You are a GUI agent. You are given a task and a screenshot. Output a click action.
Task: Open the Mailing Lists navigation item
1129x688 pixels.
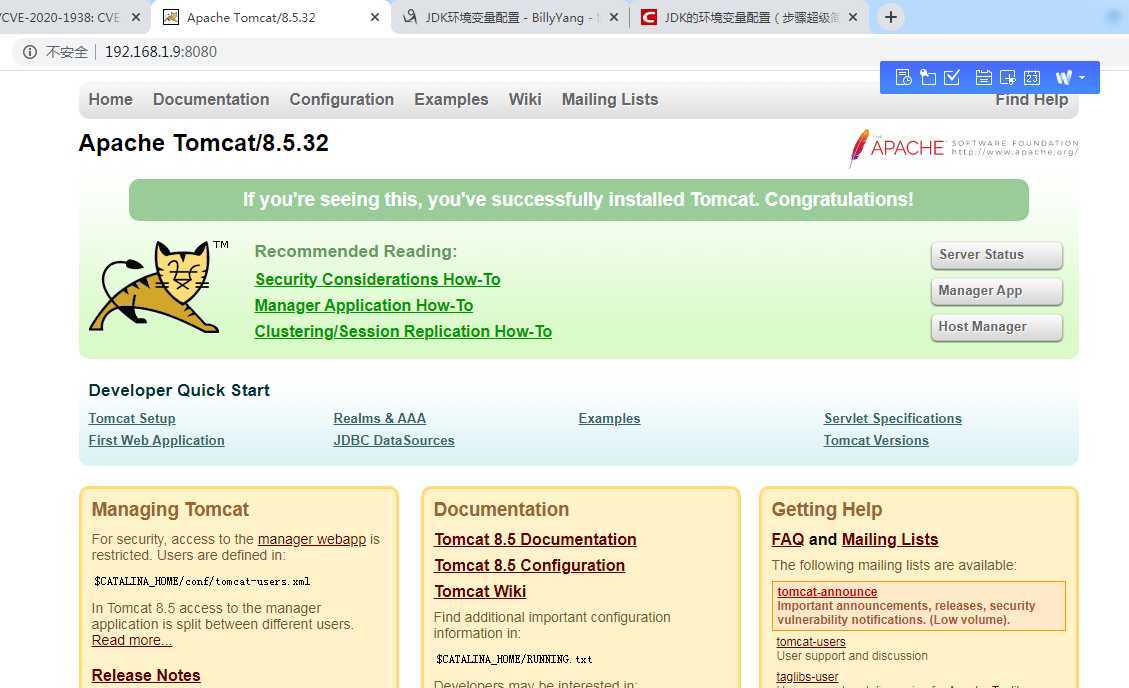(x=610, y=99)
